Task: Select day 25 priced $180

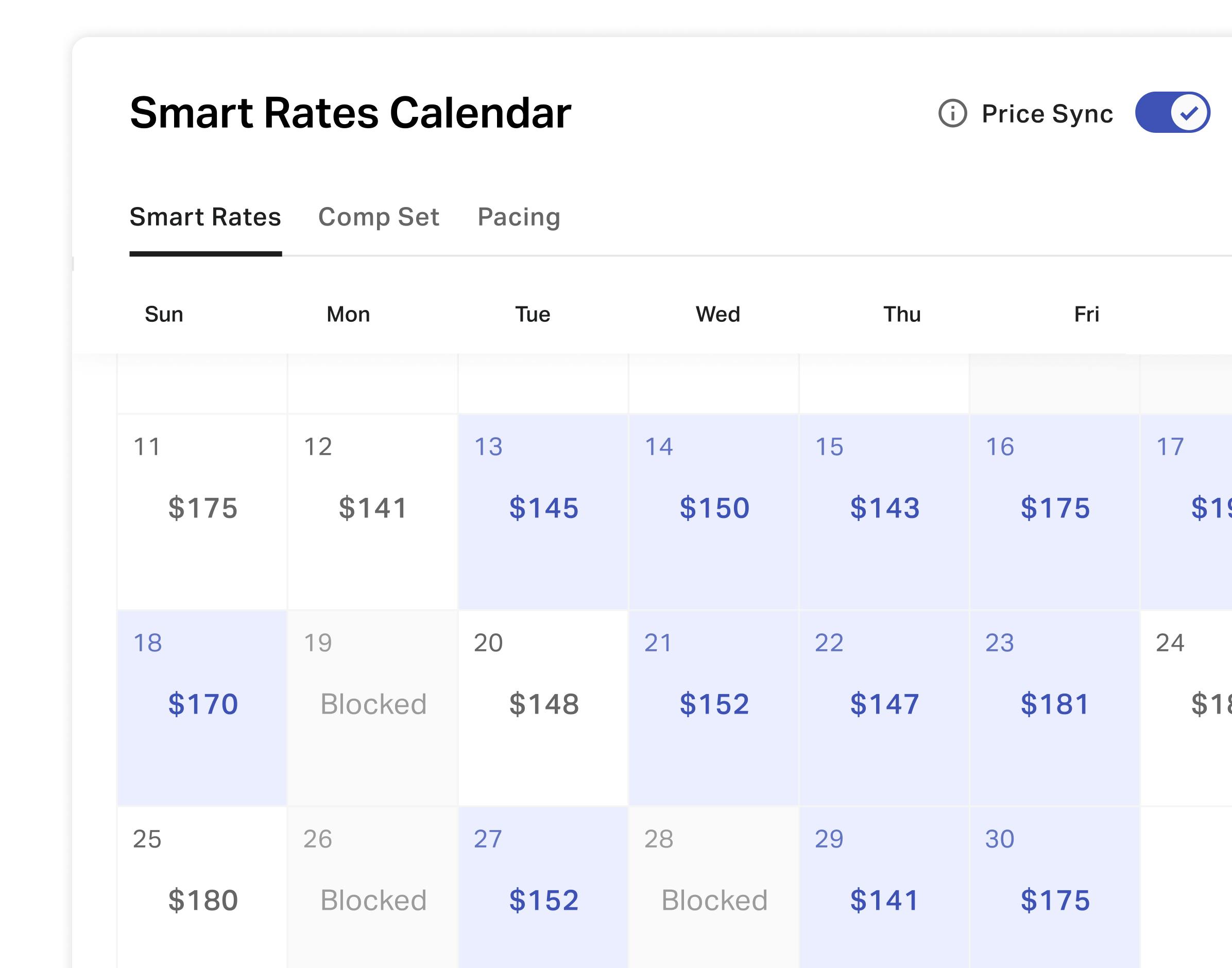Action: click(x=202, y=888)
